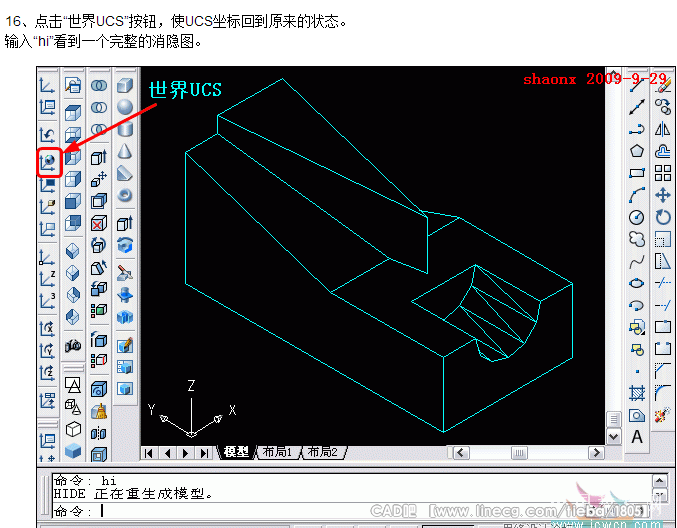The height and width of the screenshot is (528, 677).
Task: Select the Line draw tool
Action: [637, 85]
